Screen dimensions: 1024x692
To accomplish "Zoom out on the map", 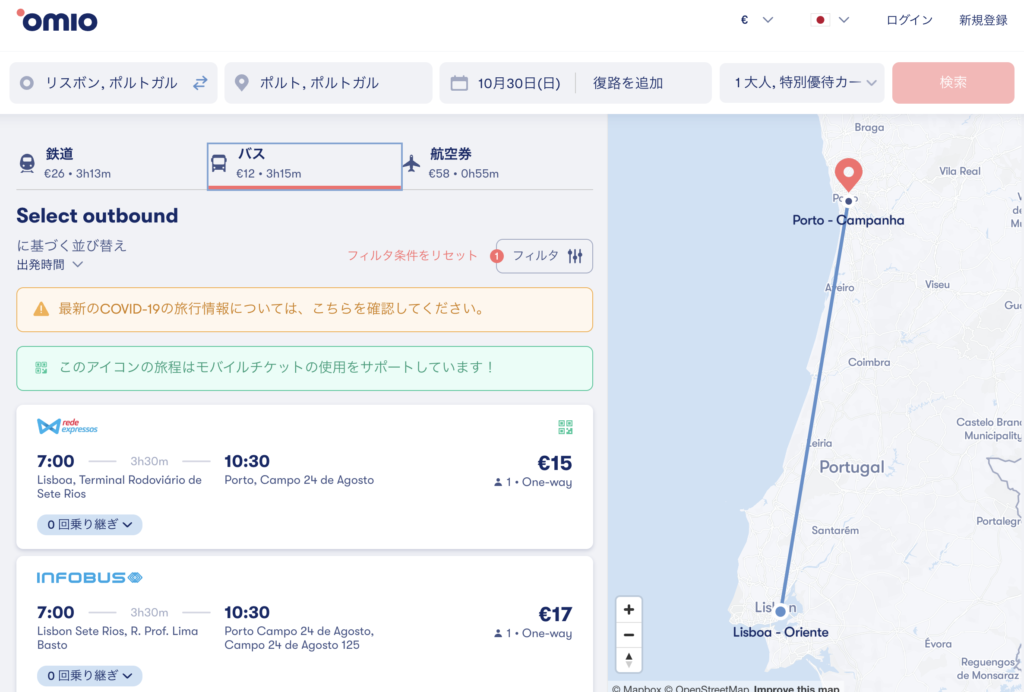I will [628, 634].
